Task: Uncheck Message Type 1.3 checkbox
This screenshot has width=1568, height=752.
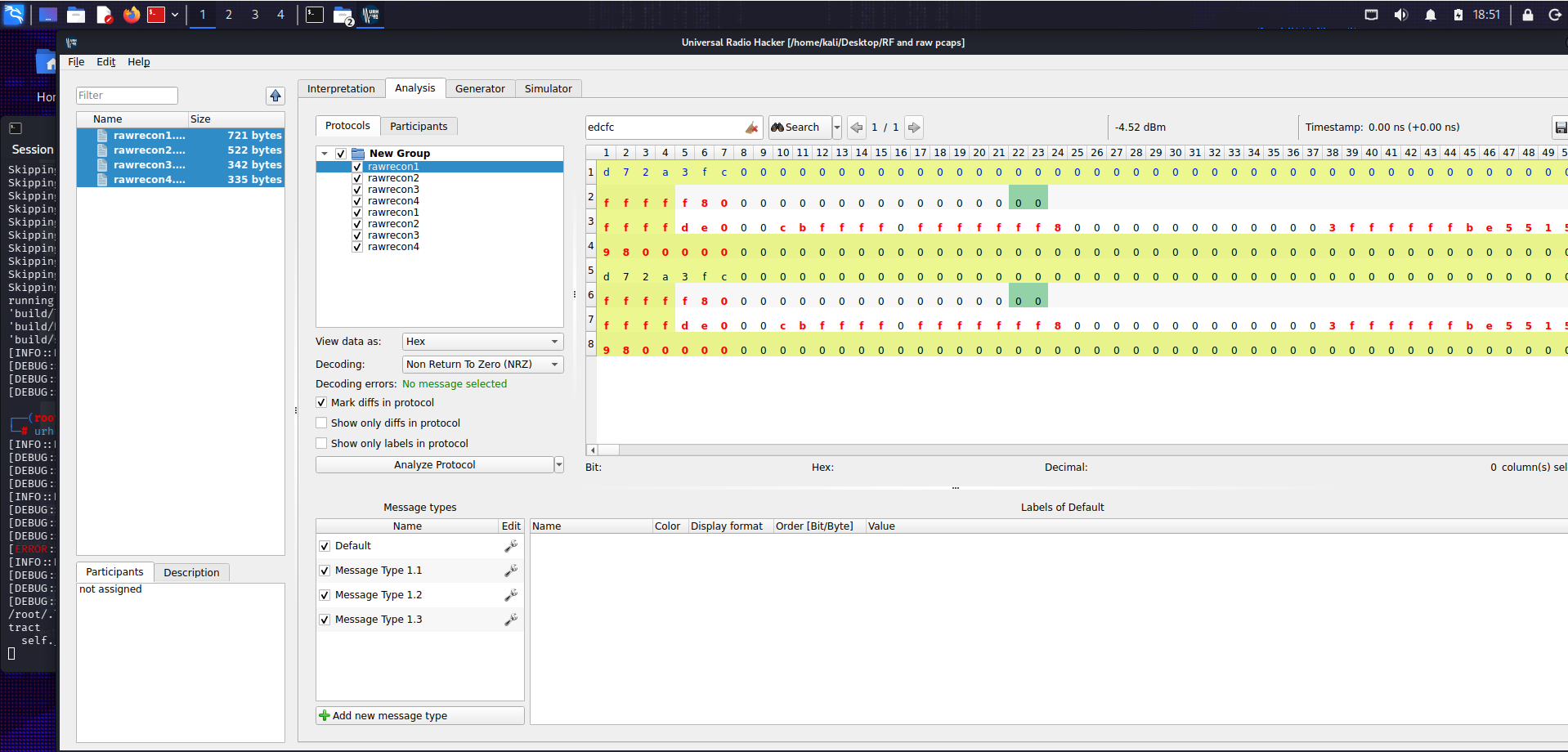Action: 325,620
